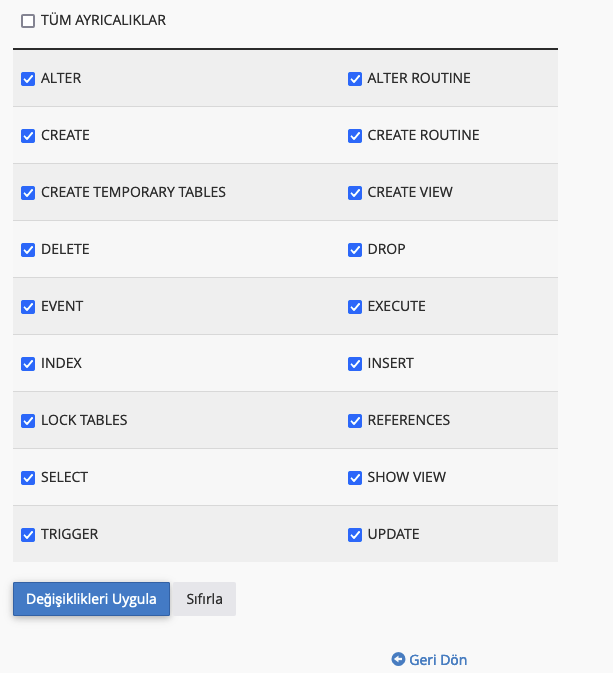Follow the Geri Dön link
Viewport: 613px width, 673px height.
tap(438, 660)
